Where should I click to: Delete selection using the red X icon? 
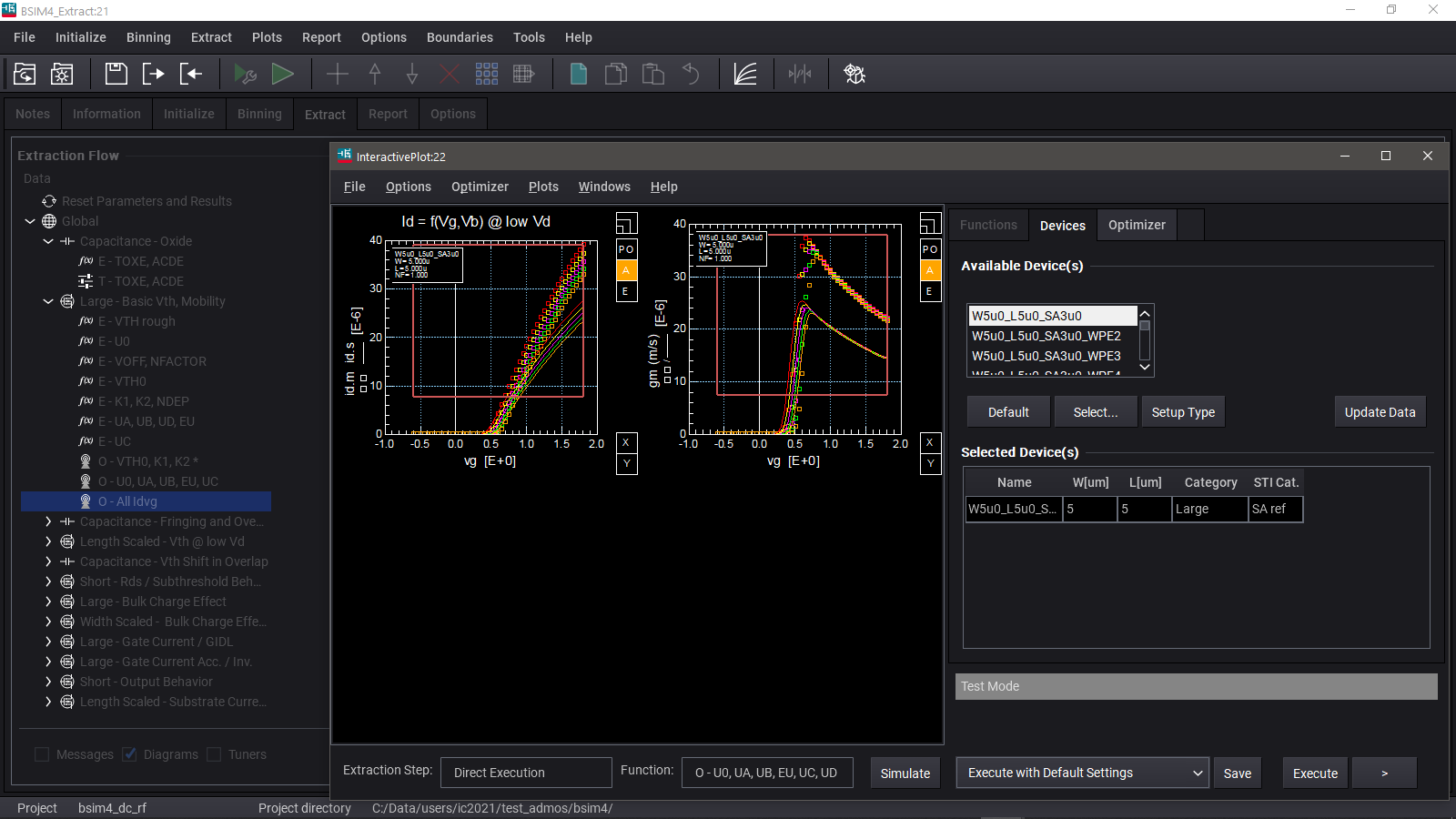tap(449, 73)
